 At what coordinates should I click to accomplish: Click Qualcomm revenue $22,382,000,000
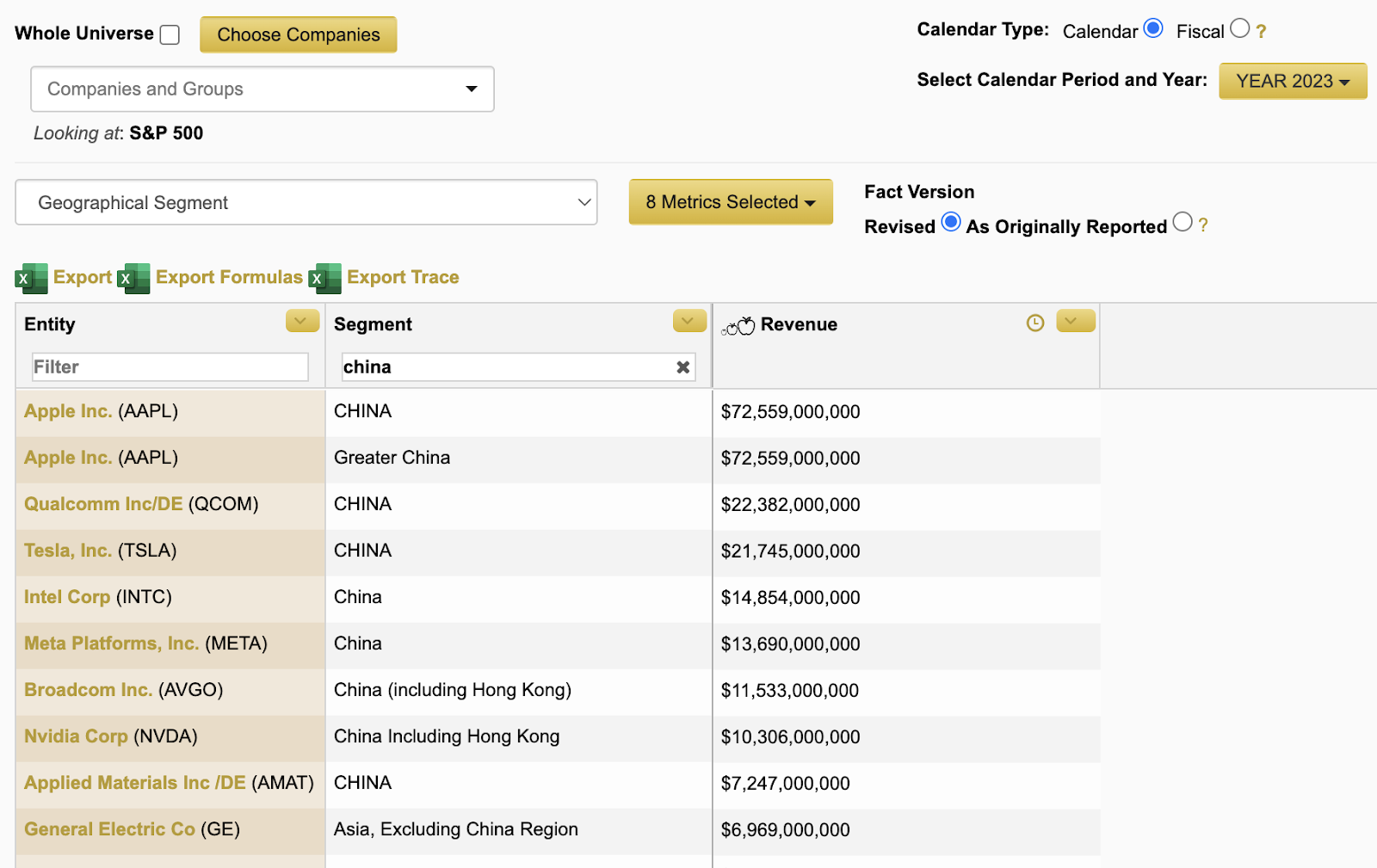tap(790, 505)
